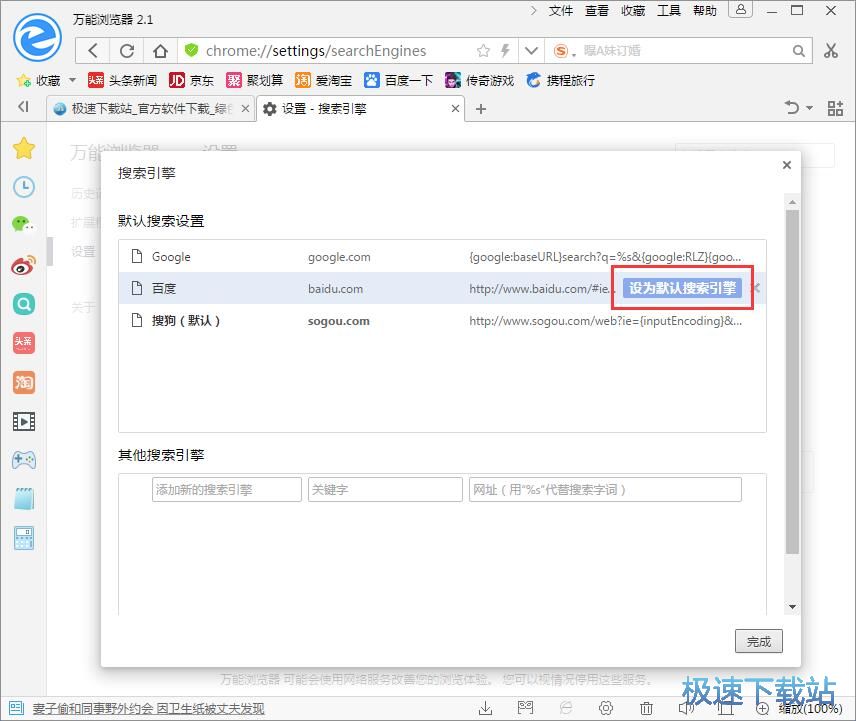Open history clock in sidebar
The image size is (856, 721).
point(24,187)
